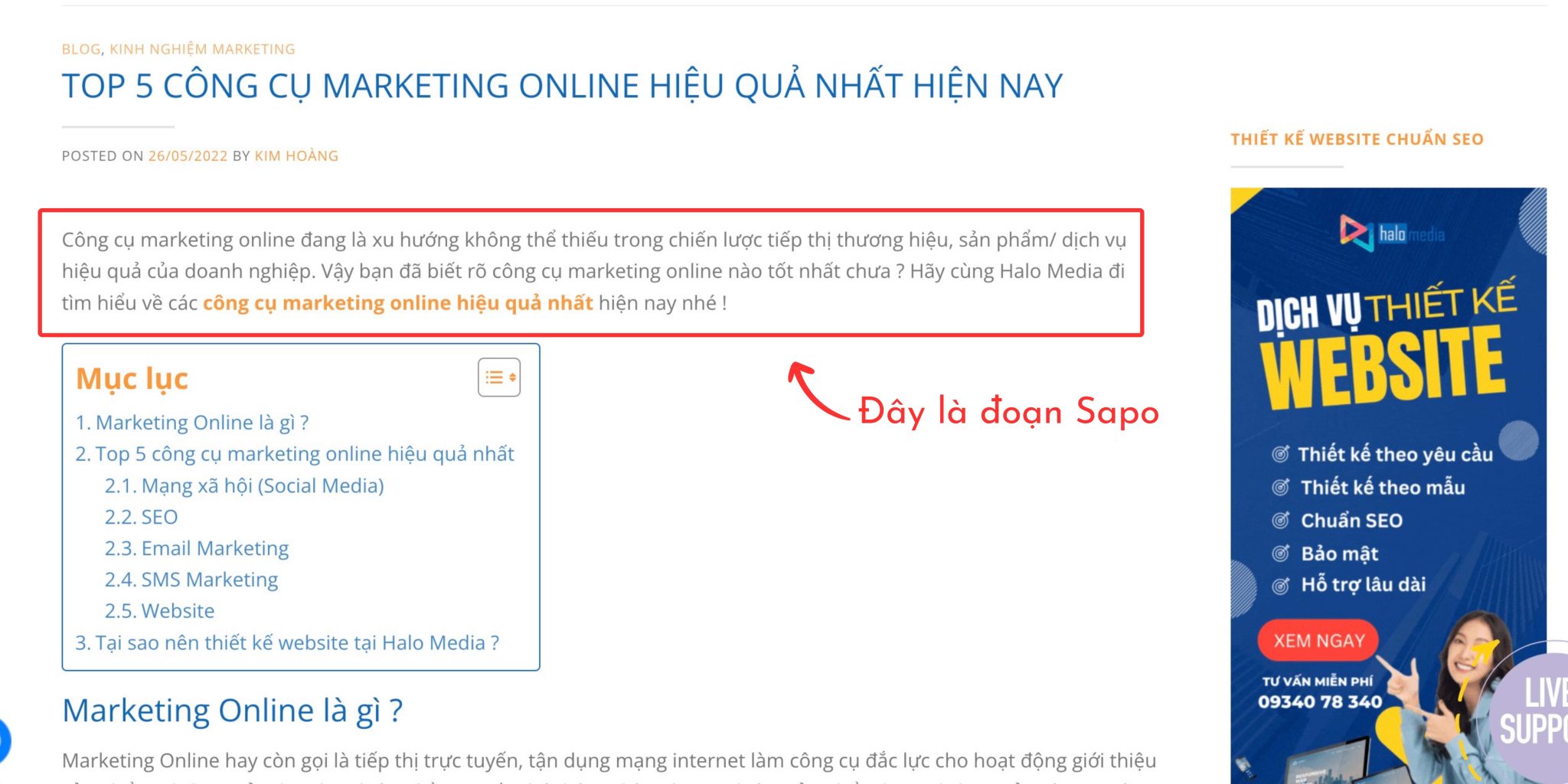This screenshot has width=1568, height=784.
Task: Click the 'Chuẩn SEO' bullet target icon
Action: pos(1280,521)
